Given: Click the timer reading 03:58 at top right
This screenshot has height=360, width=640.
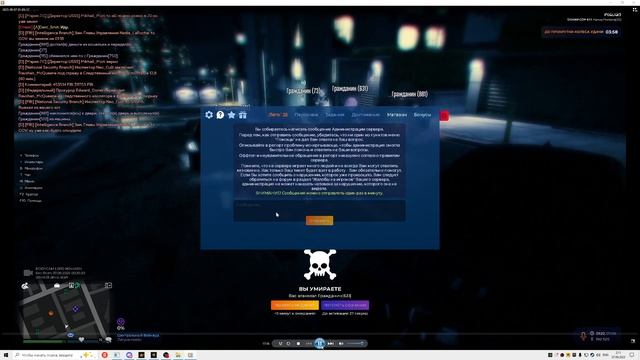Looking at the screenshot, I should pyautogui.click(x=611, y=32).
